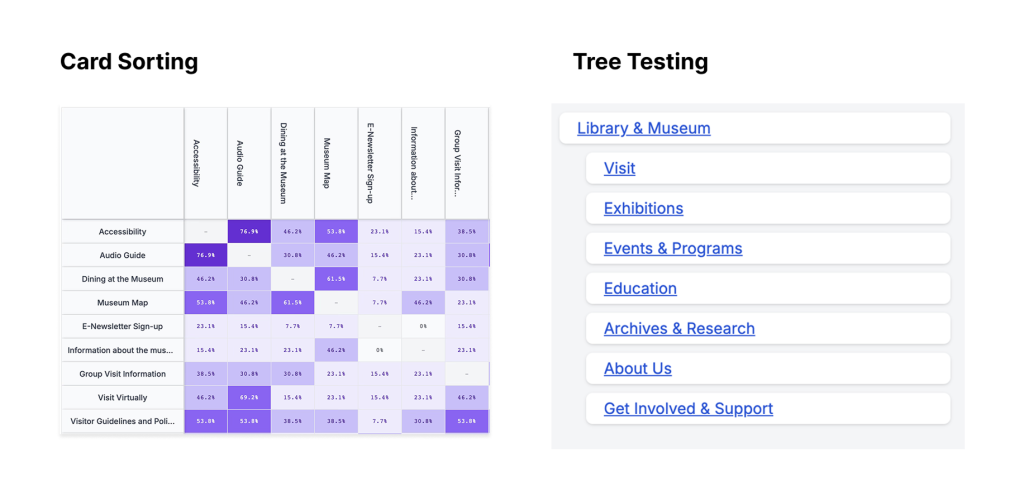Select the Museum Map row label
The width and height of the screenshot is (1024, 495).
[123, 302]
